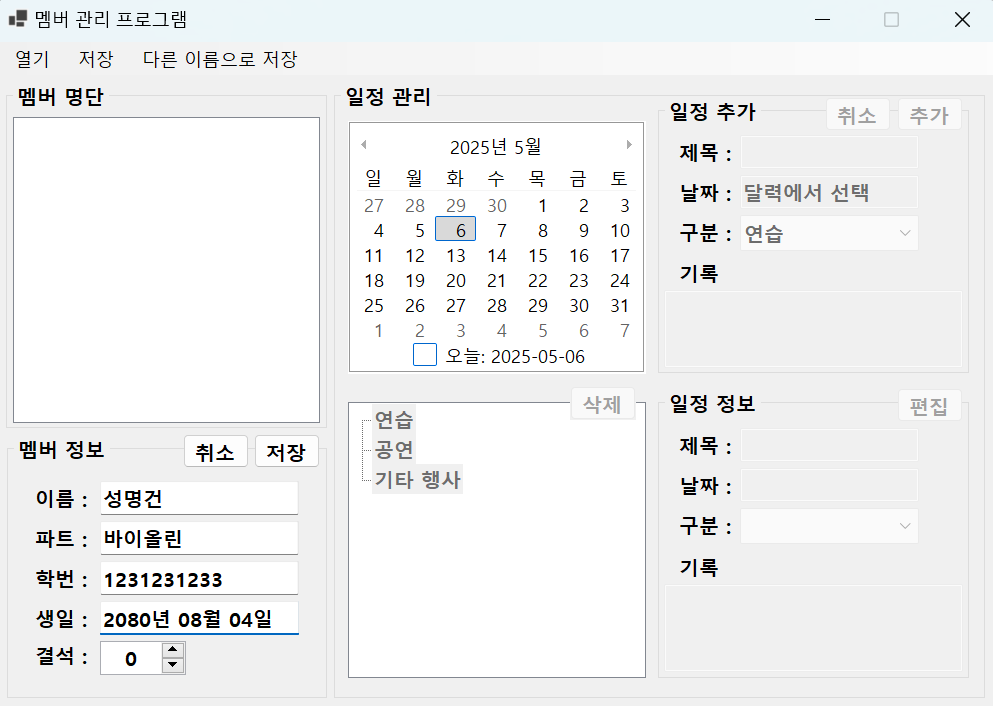The height and width of the screenshot is (706, 993).
Task: Select May 6 in the calendar
Action: (x=455, y=230)
